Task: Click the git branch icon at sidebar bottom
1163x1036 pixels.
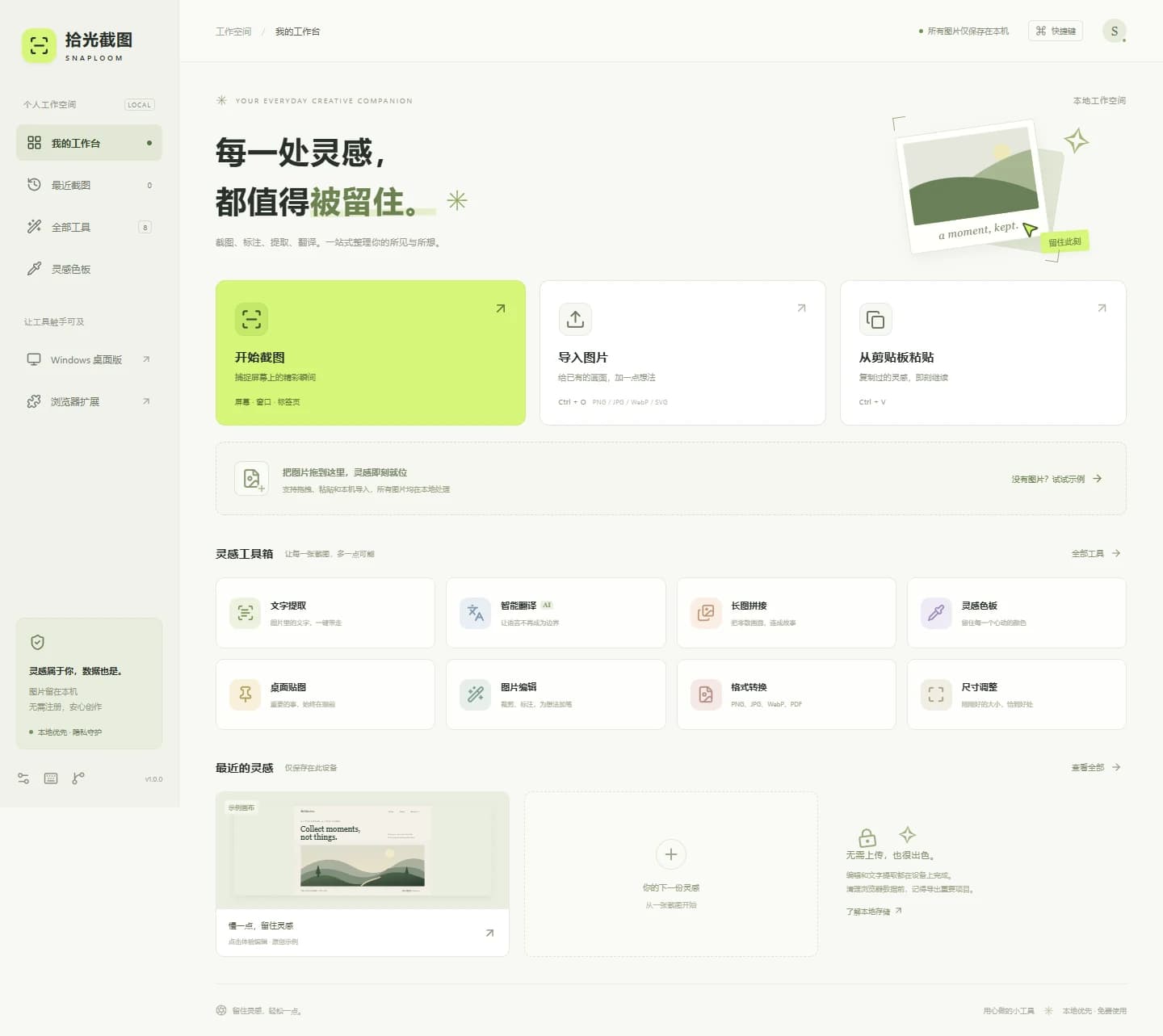Action: (78, 778)
